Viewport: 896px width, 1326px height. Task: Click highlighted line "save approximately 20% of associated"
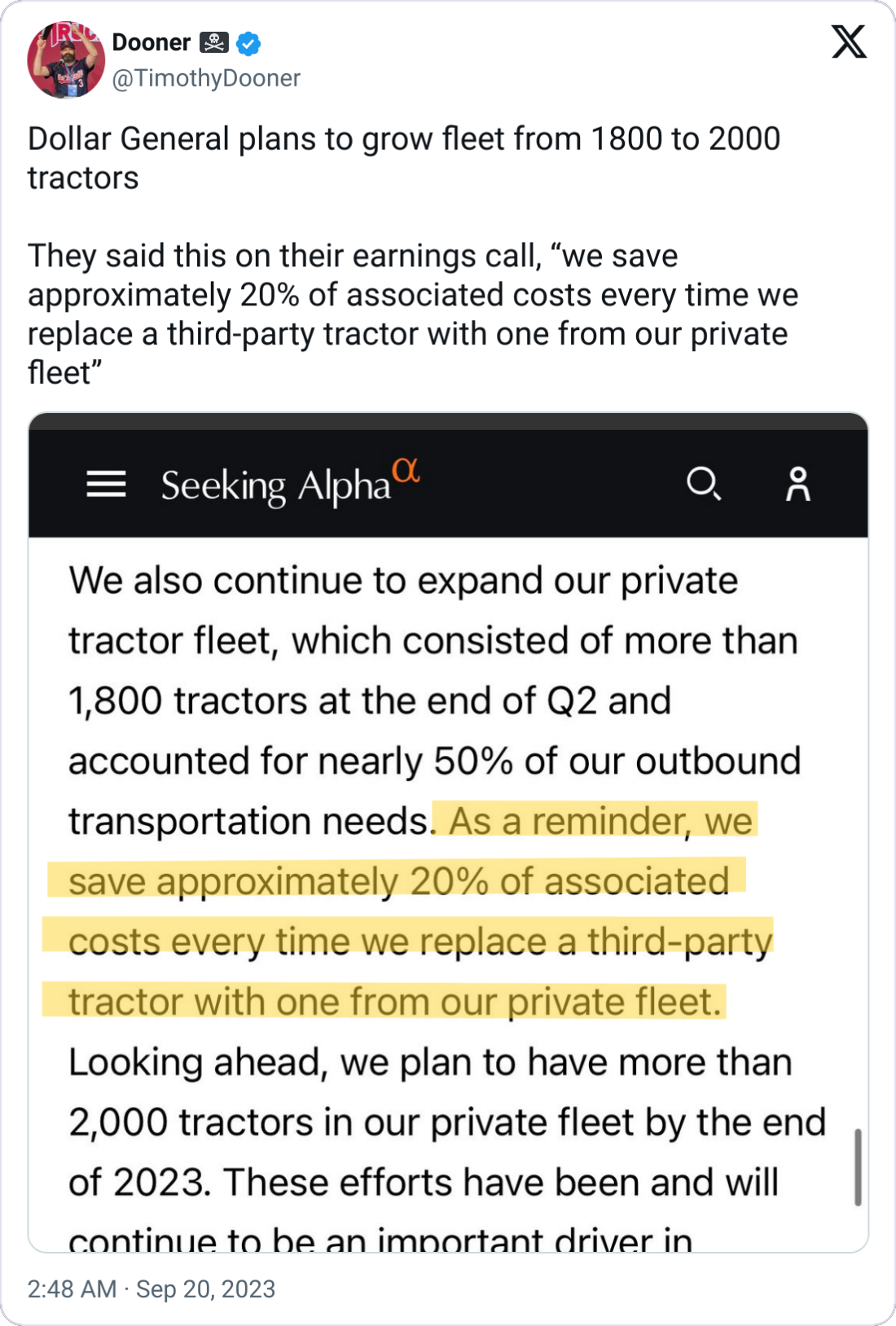pyautogui.click(x=398, y=881)
